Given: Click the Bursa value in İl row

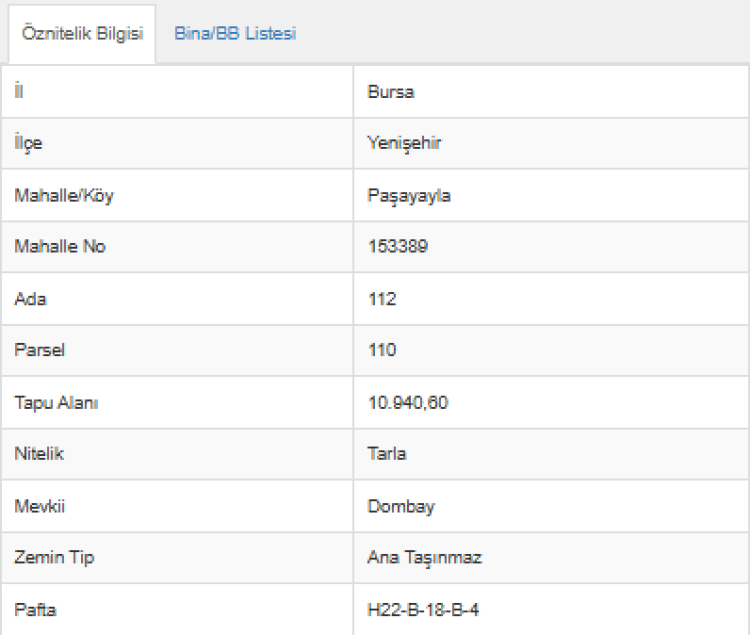Looking at the screenshot, I should tap(391, 92).
